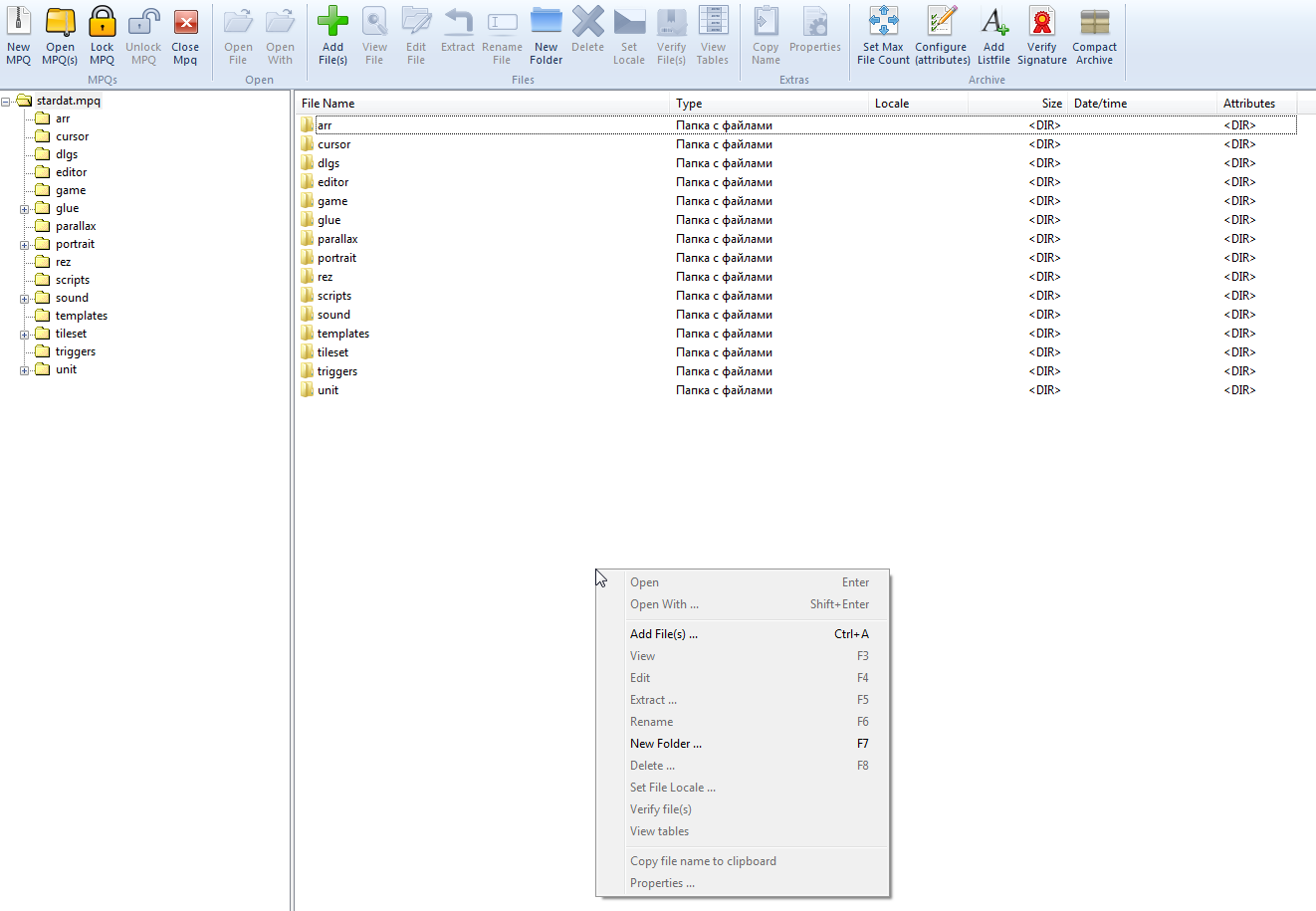Choose New Folder ... in the context menu
The image size is (1316, 911).
743,744
